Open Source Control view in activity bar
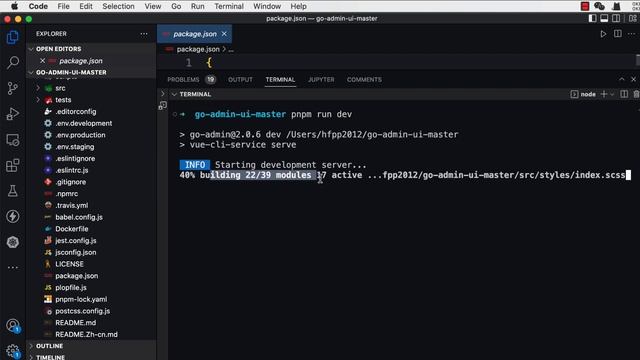The height and width of the screenshot is (360, 640). click(13, 88)
